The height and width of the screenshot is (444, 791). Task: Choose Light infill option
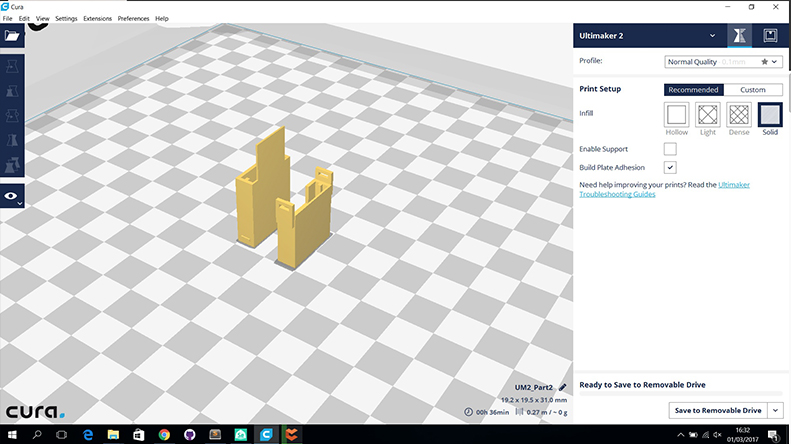point(708,115)
